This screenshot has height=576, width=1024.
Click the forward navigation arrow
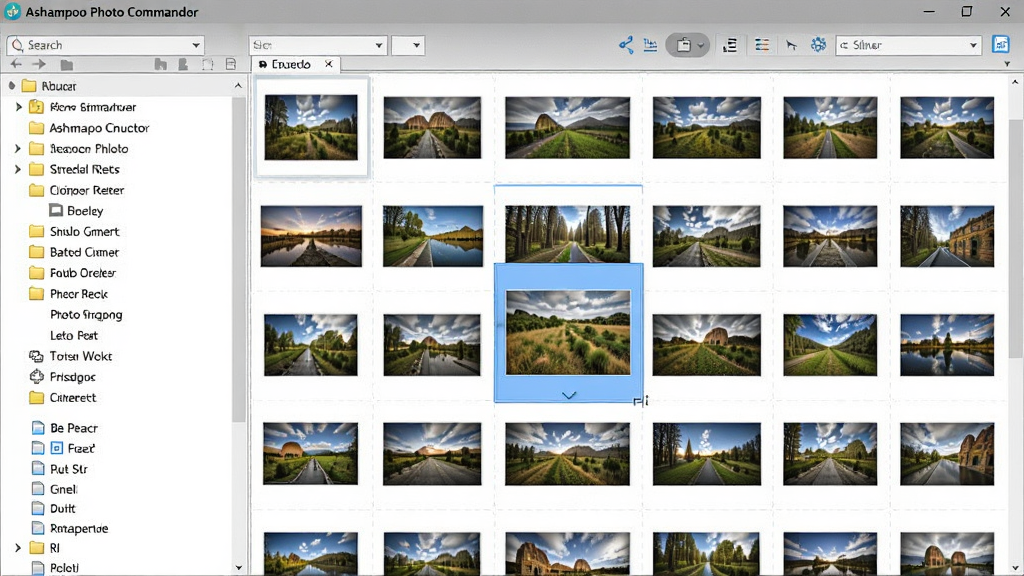[x=39, y=64]
